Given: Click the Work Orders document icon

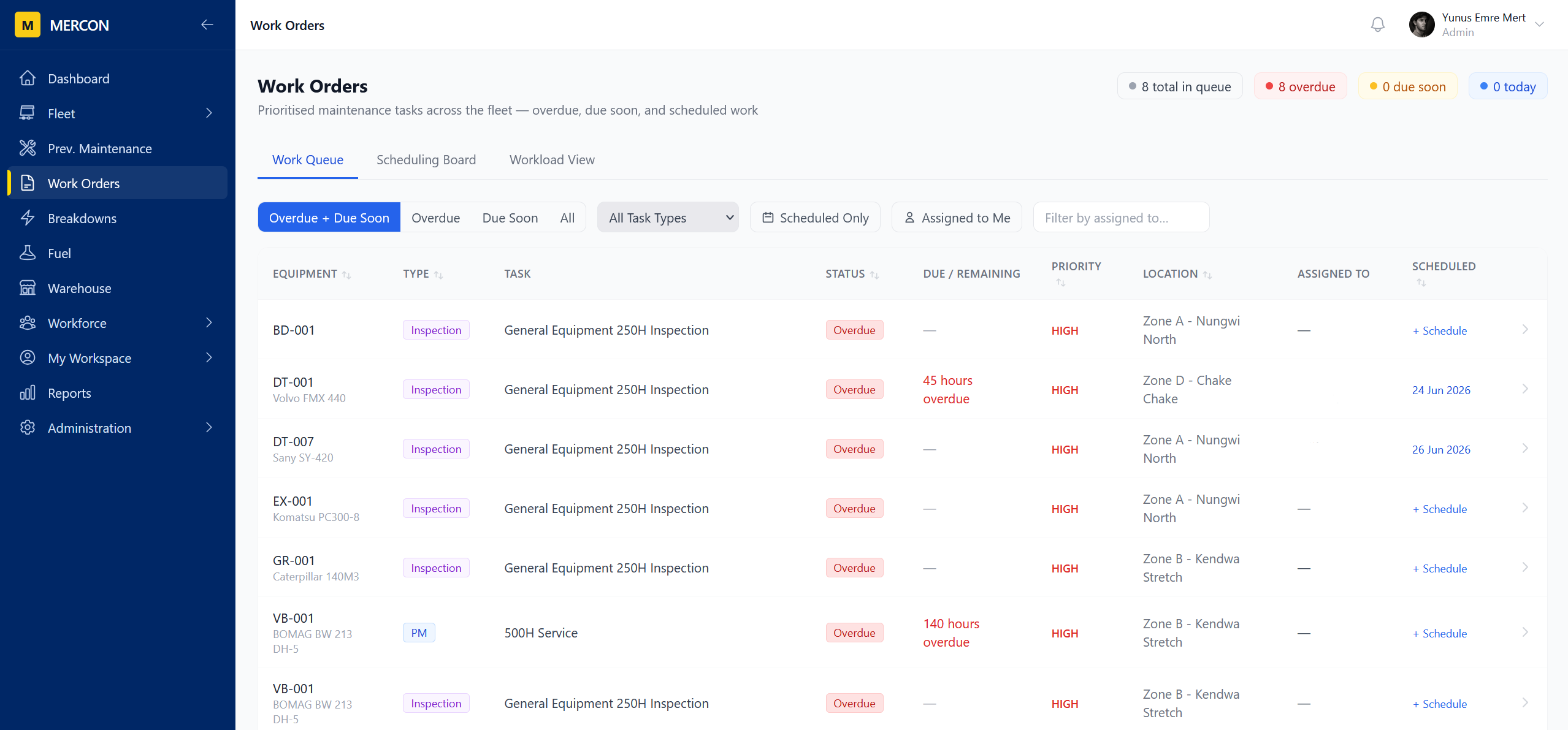Looking at the screenshot, I should (28, 183).
